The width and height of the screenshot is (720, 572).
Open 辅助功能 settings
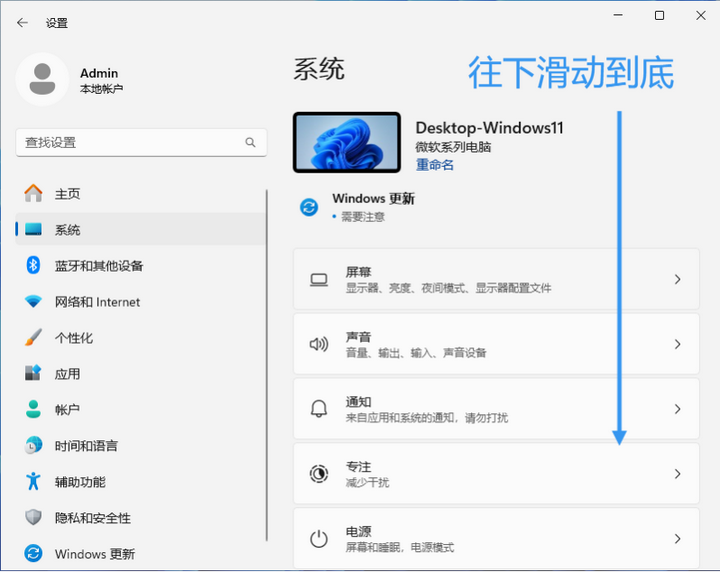click(141, 482)
